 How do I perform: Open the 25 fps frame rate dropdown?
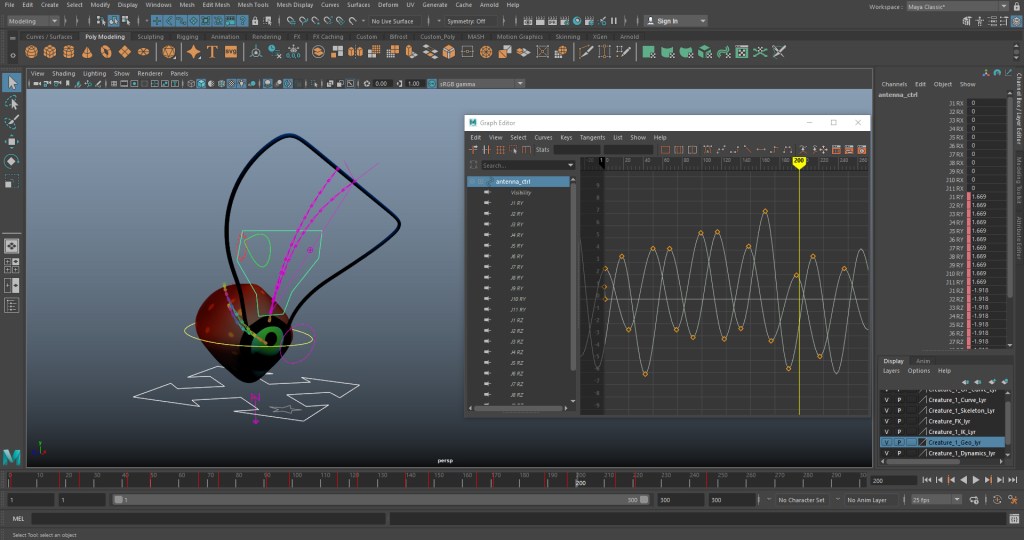937,500
